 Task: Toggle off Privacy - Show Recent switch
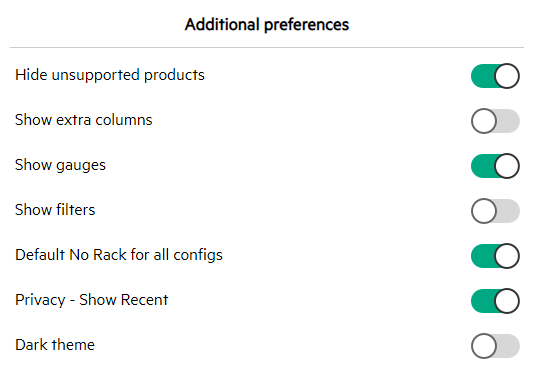tap(495, 301)
